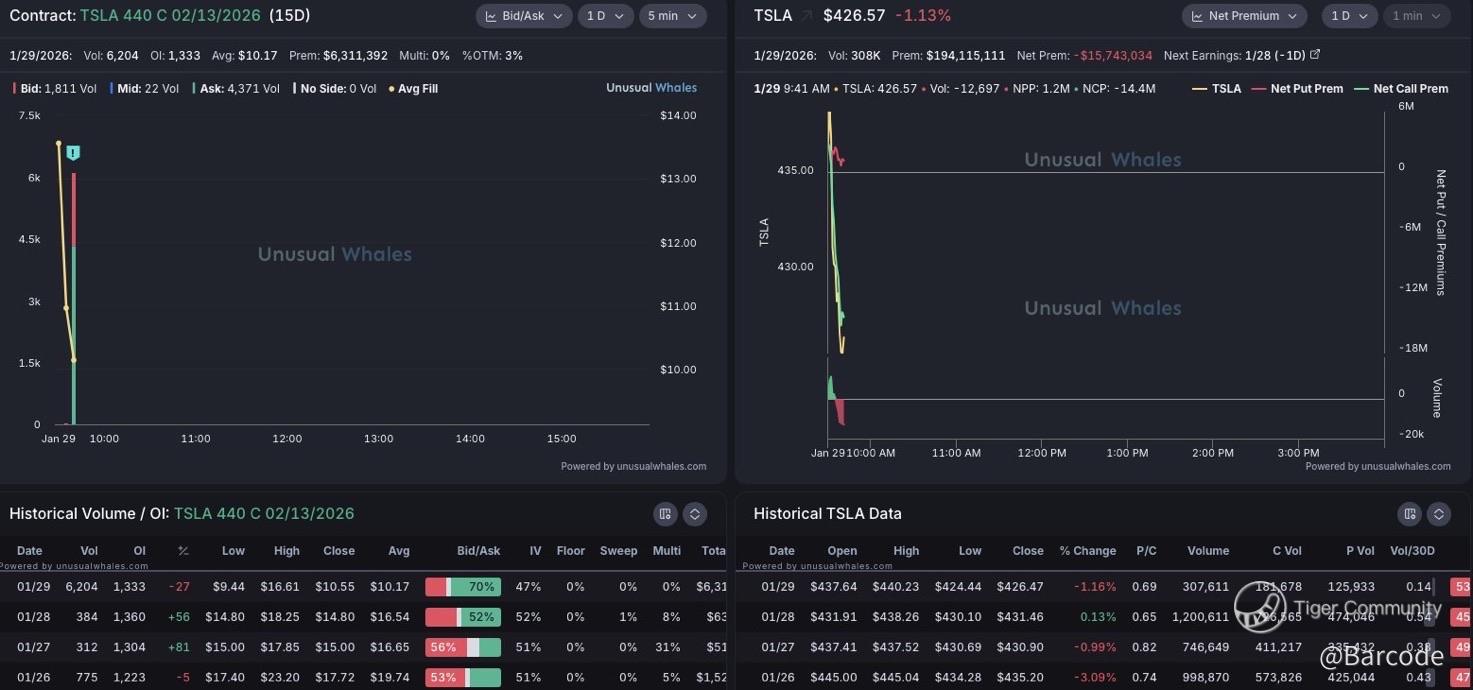Open the Net Premium chart type dropdown
This screenshot has height=690, width=1473.
coord(1245,16)
